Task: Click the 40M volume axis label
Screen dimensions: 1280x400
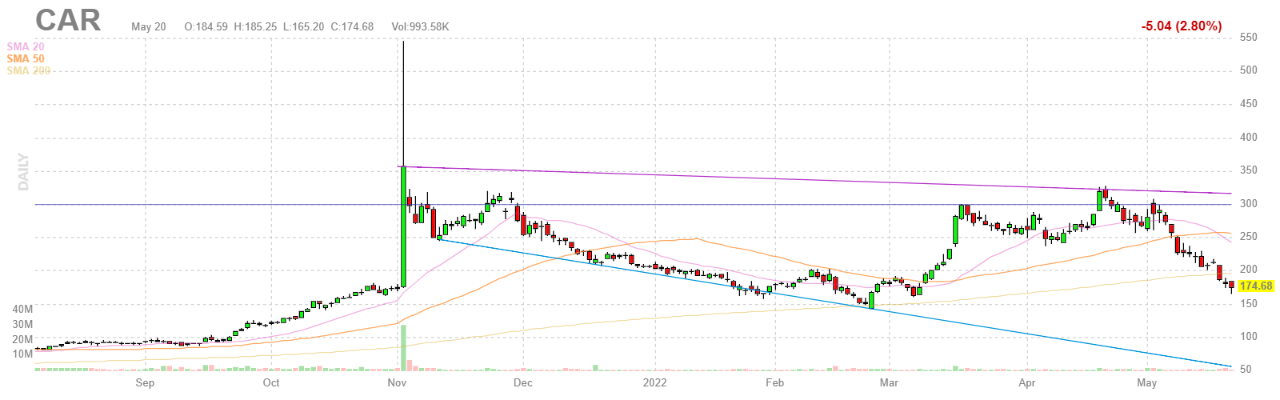Action: coord(21,324)
